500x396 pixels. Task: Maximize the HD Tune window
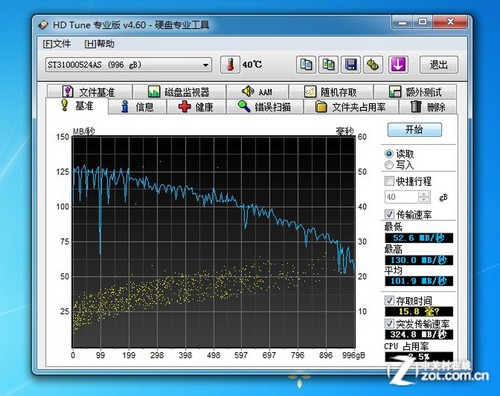(x=422, y=22)
